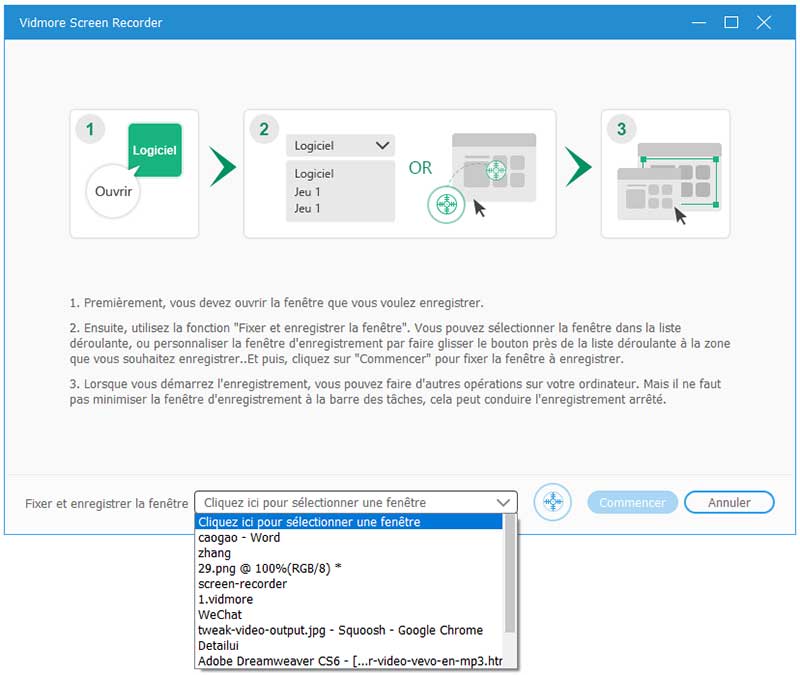This screenshot has width=800, height=675.
Task: Select "caogao - Word" from the list
Action: [x=239, y=537]
